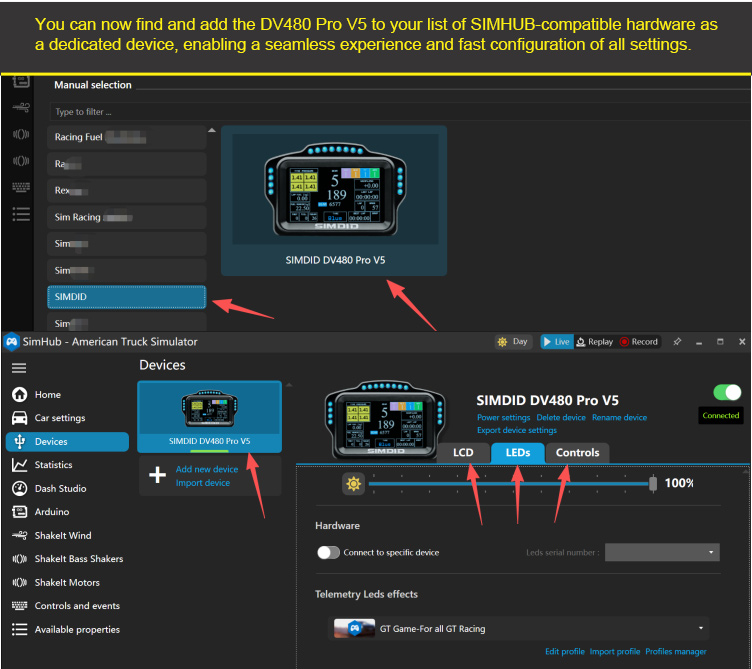This screenshot has height=669, width=752.
Task: Toggle the Live mode button
Action: [555, 342]
